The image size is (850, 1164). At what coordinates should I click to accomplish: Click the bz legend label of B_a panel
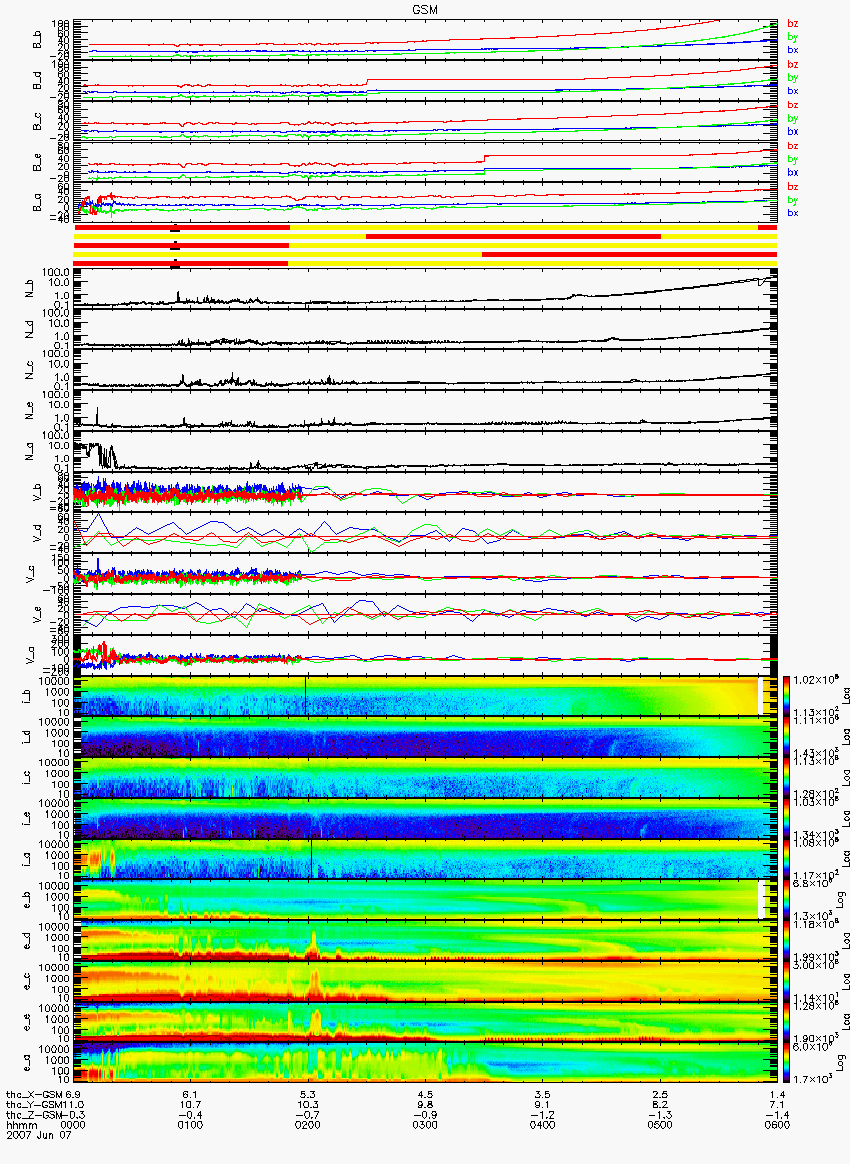click(x=792, y=186)
